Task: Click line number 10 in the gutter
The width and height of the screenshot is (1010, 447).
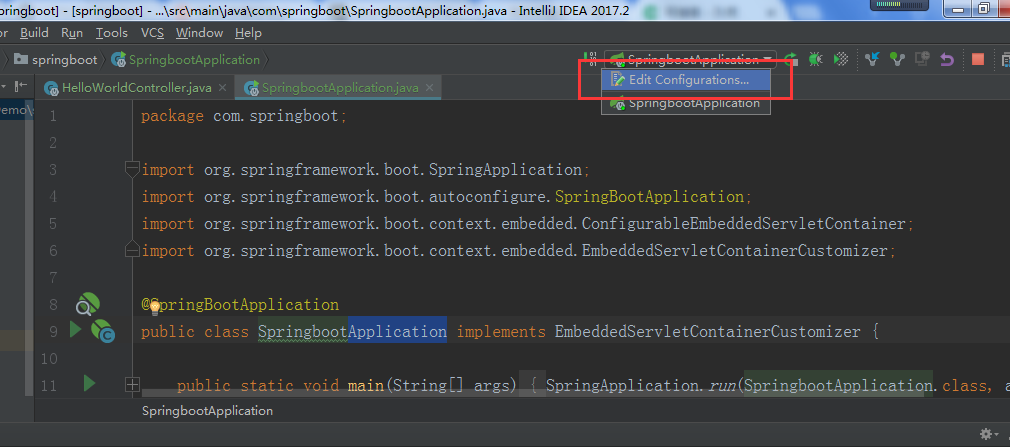Action: (x=48, y=358)
